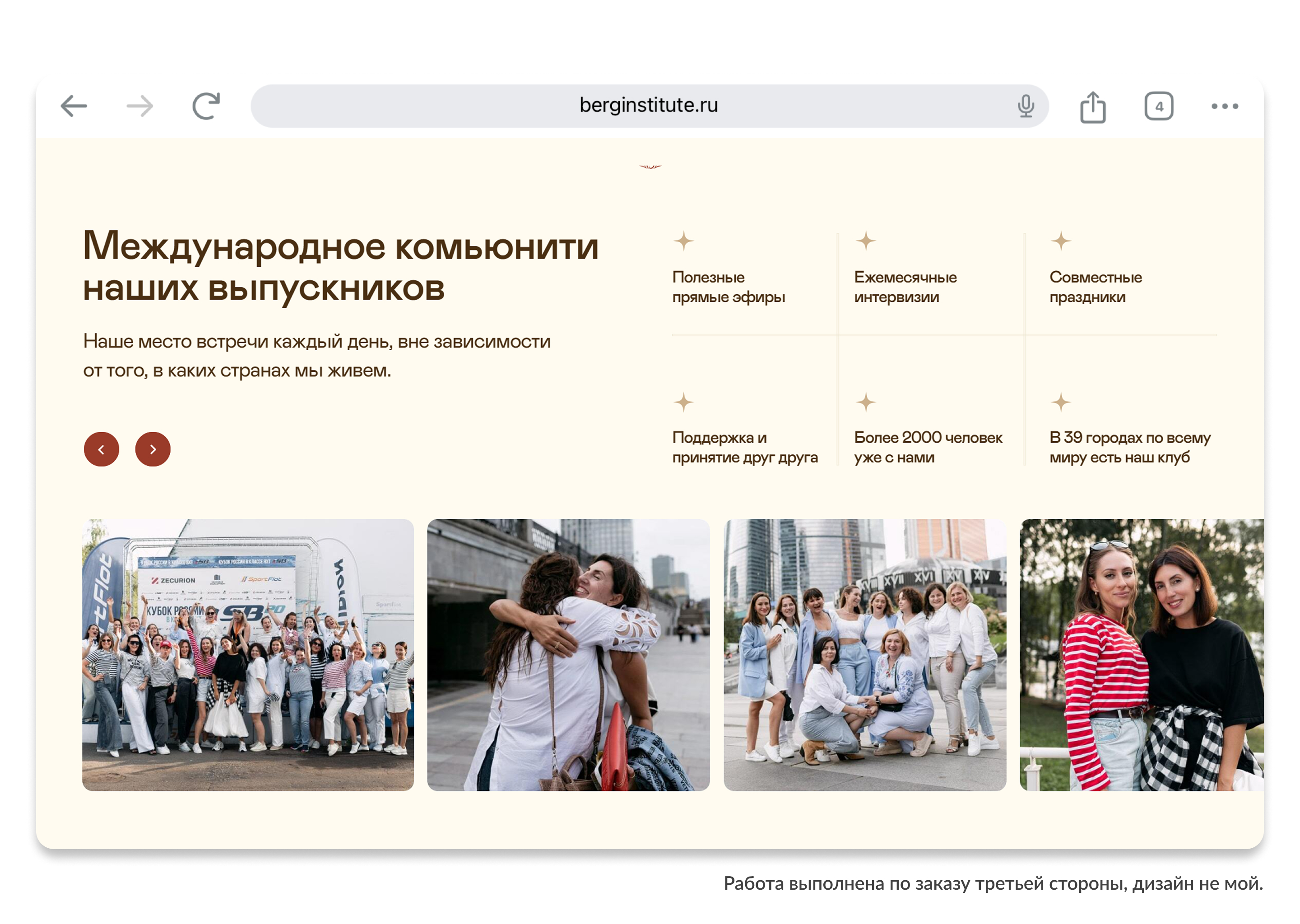Go to previous slide with left chevron
Image resolution: width=1300 pixels, height=924 pixels.
[x=101, y=449]
